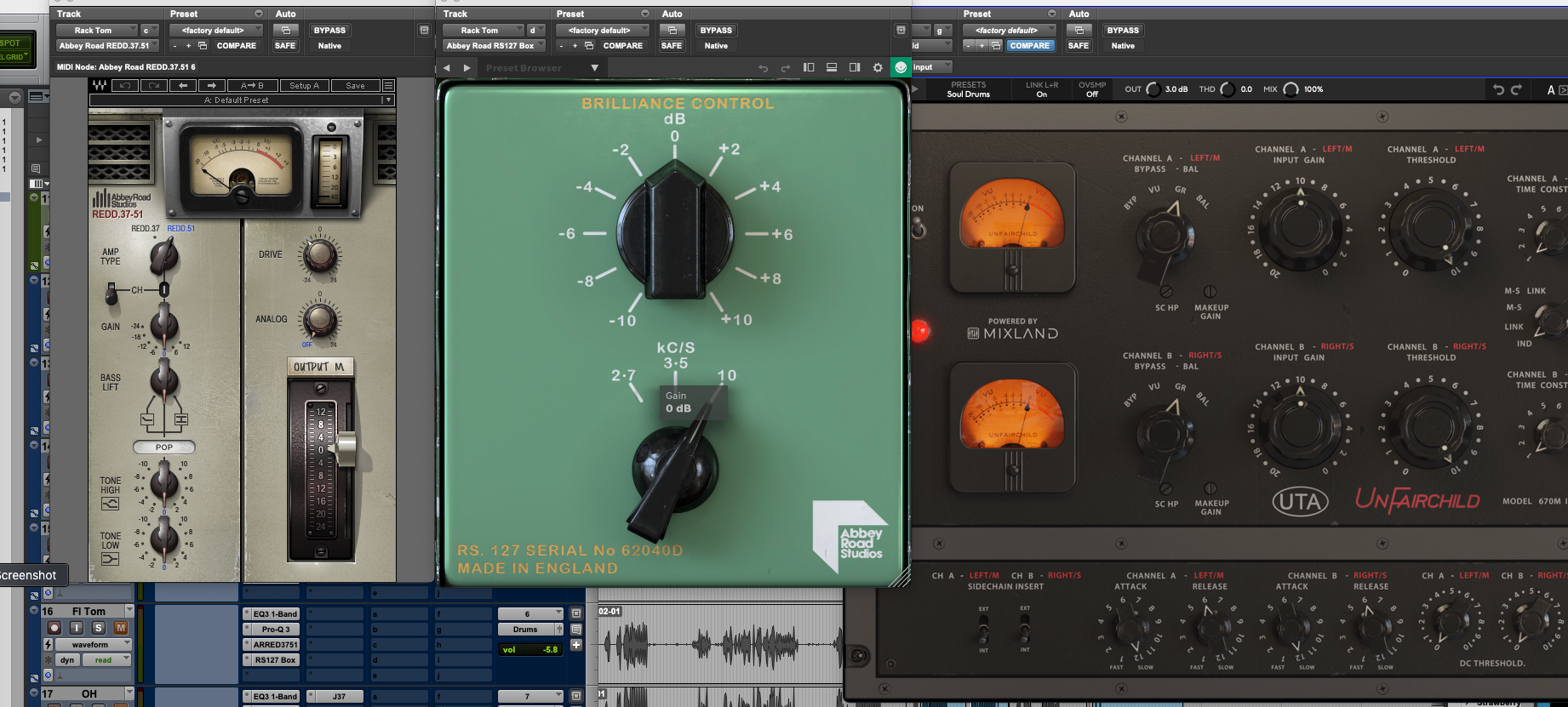Open read automation mode dropdown on Fl Tom
Viewport: 1568px width, 707px height.
click(106, 659)
